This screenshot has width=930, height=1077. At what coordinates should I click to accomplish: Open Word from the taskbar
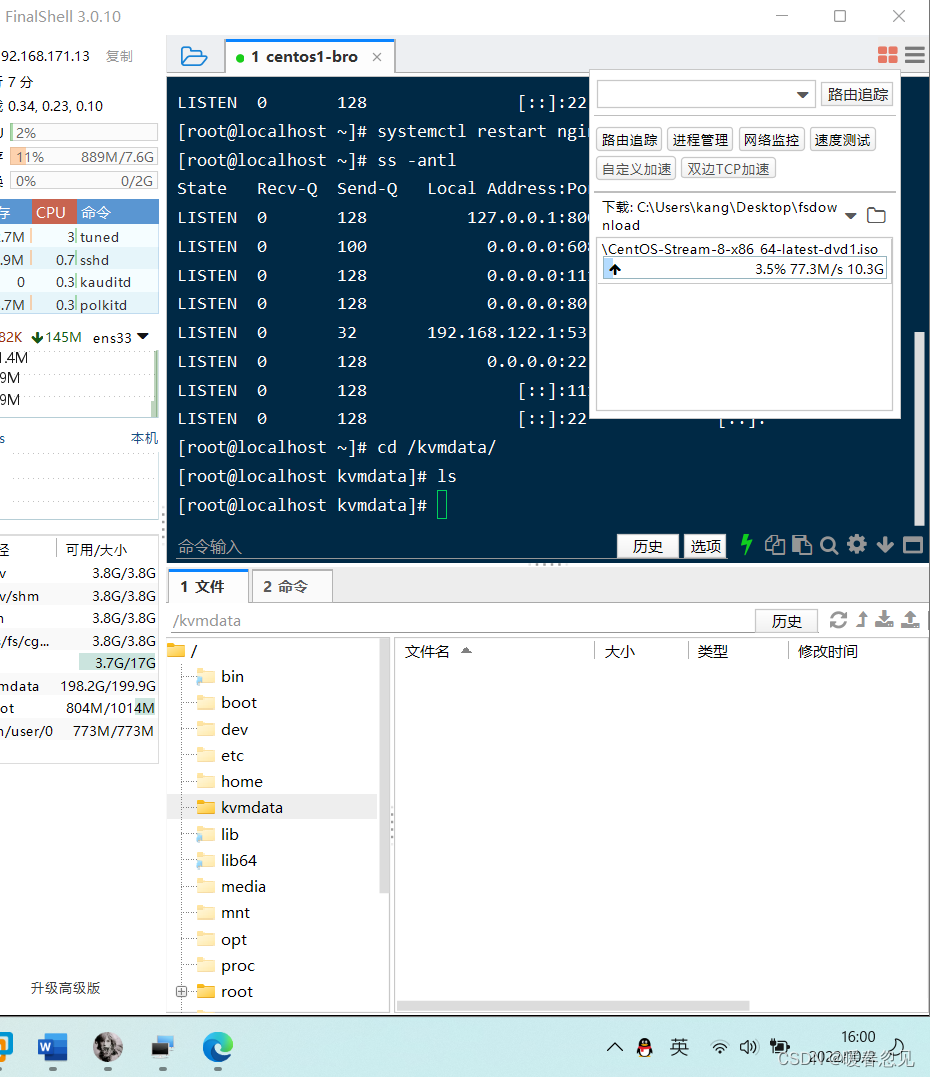click(52, 1047)
